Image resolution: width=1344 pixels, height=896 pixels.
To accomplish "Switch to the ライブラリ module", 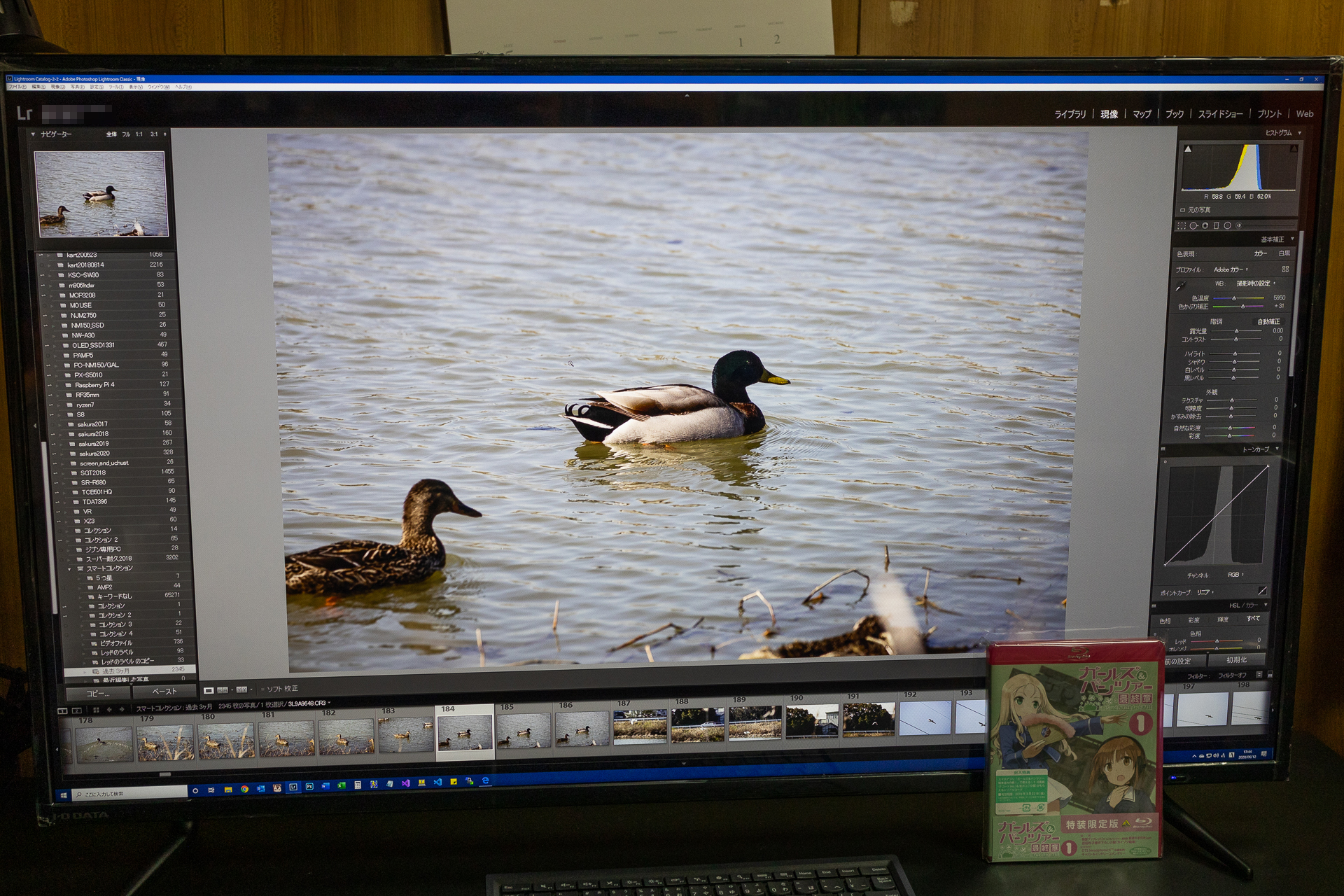I will point(1070,114).
